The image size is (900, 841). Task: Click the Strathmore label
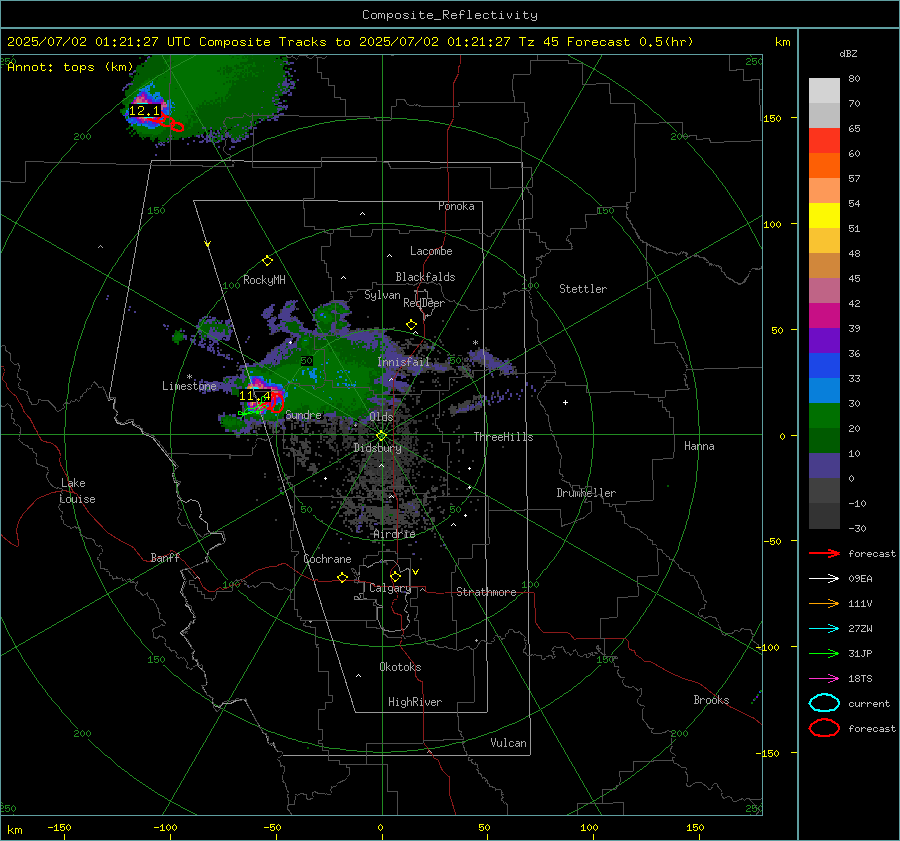pyautogui.click(x=486, y=592)
